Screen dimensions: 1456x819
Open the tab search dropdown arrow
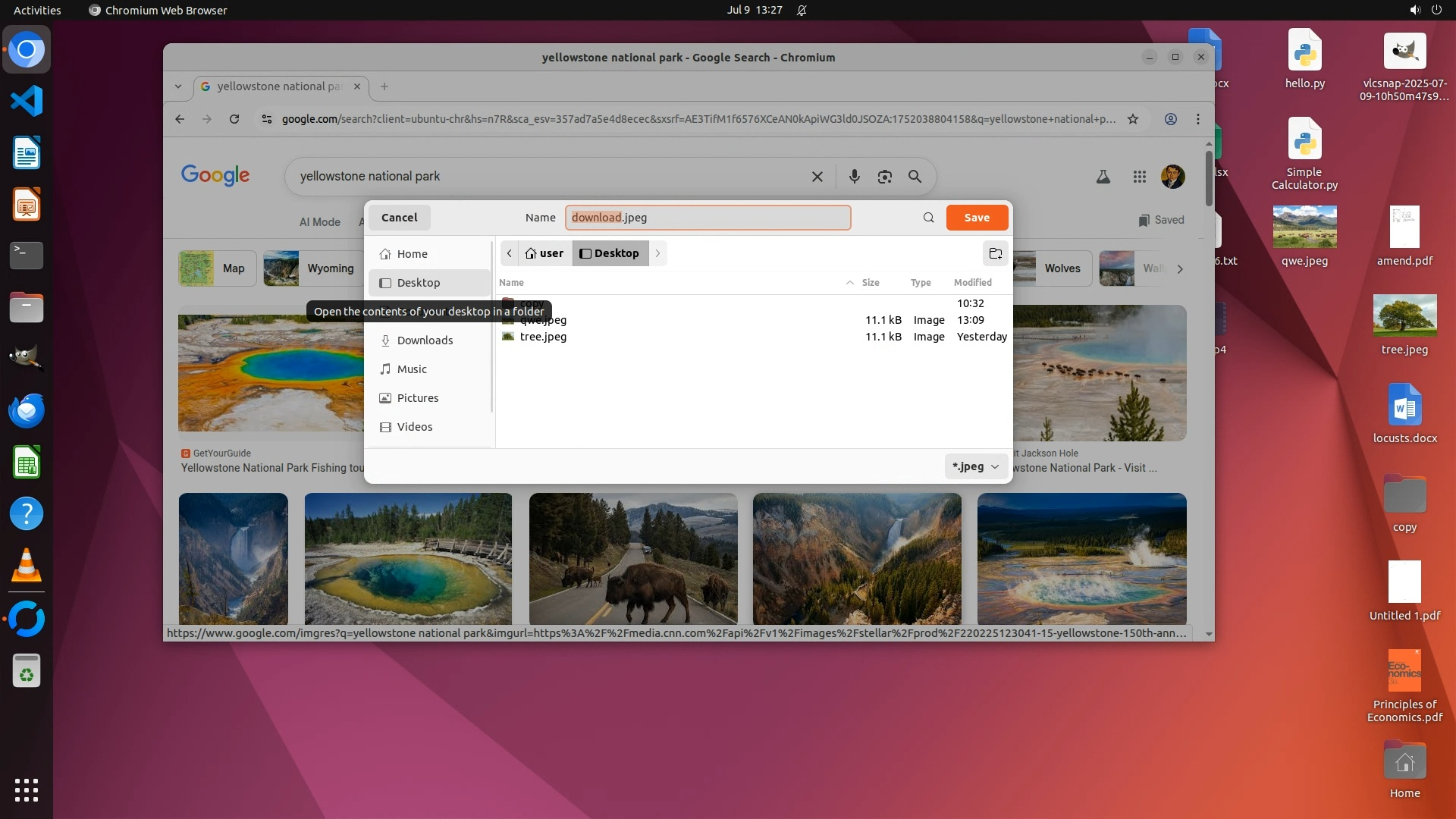(x=178, y=86)
